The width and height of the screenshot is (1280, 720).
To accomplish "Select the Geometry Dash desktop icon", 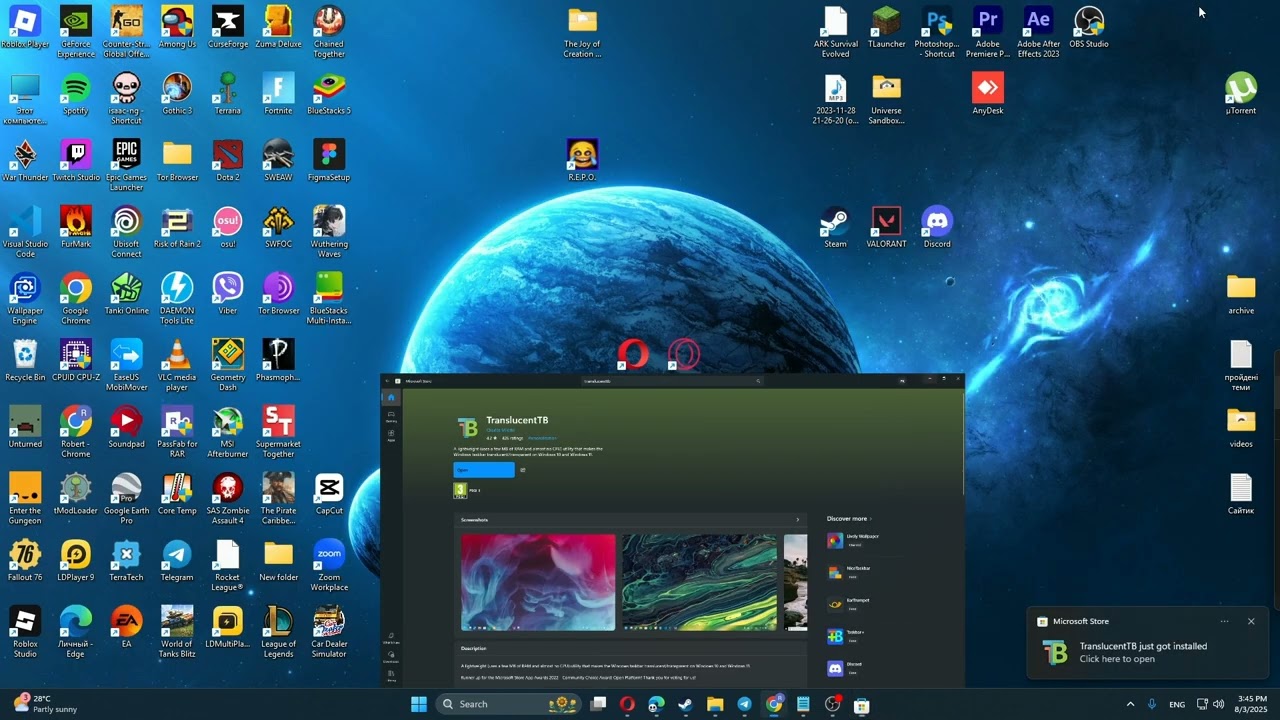I will (x=228, y=365).
